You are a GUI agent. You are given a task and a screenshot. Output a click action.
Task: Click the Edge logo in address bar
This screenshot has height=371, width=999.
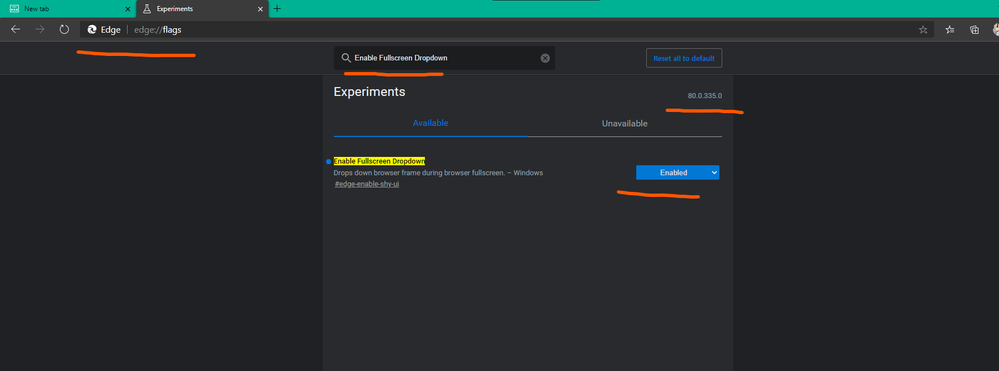click(92, 29)
